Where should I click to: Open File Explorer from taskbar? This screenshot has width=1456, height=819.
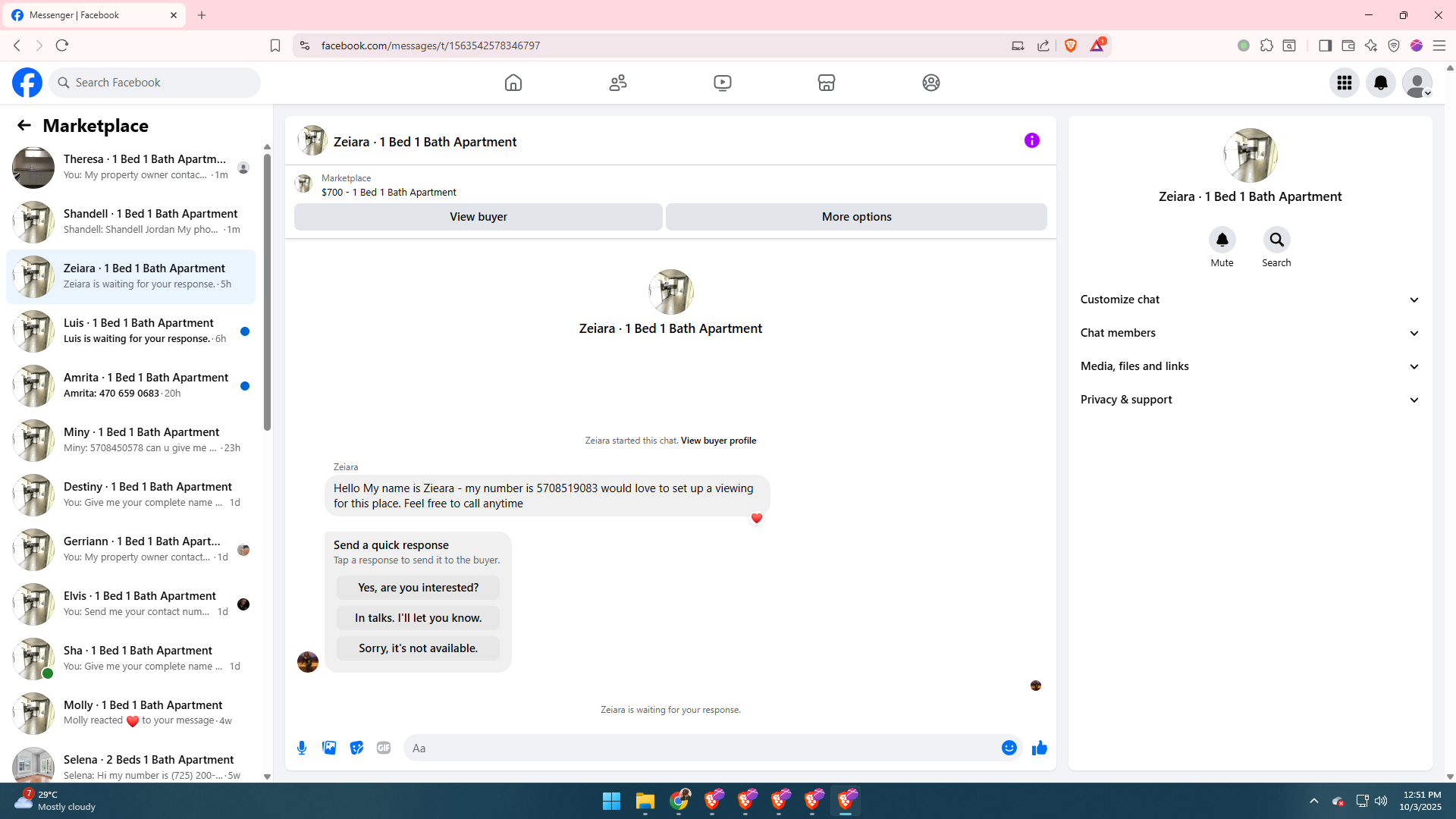[x=645, y=801]
